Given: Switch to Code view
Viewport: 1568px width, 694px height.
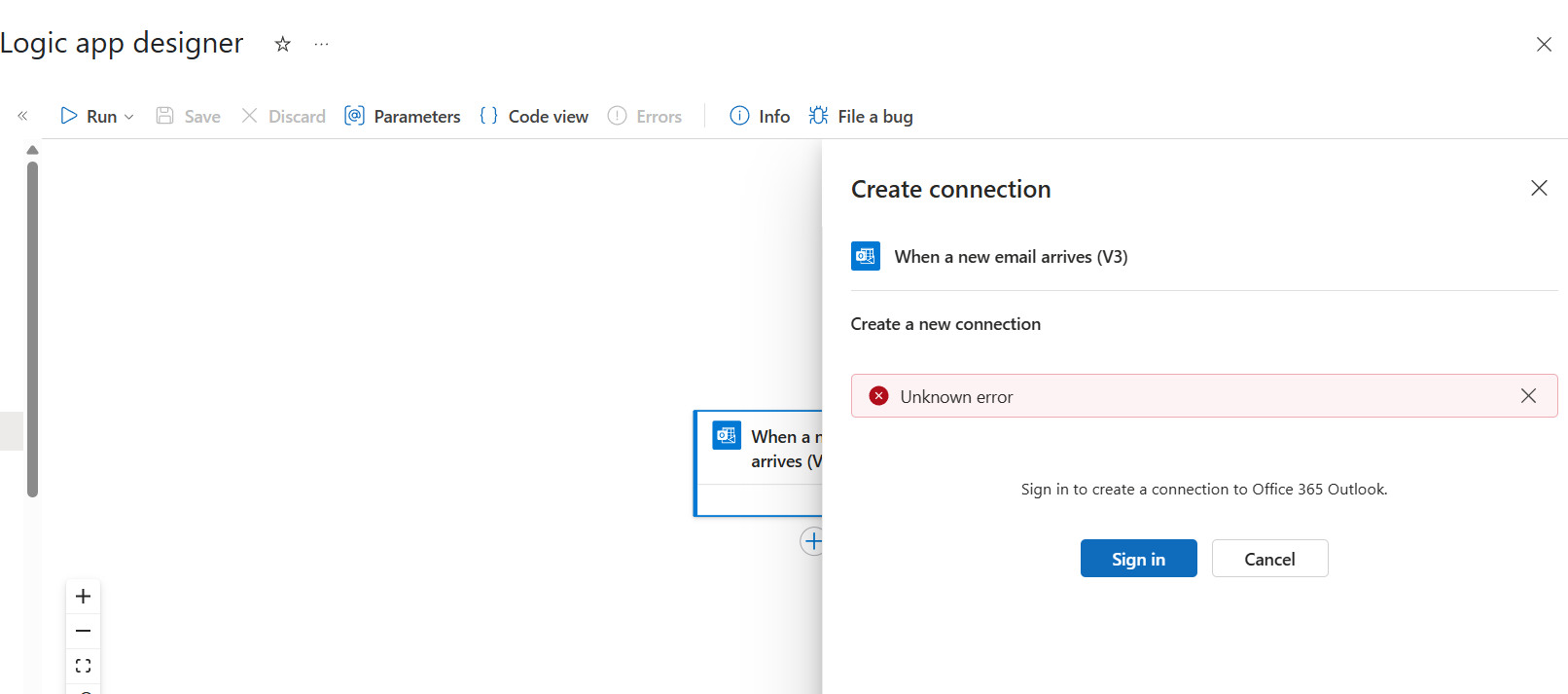Looking at the screenshot, I should pos(534,116).
